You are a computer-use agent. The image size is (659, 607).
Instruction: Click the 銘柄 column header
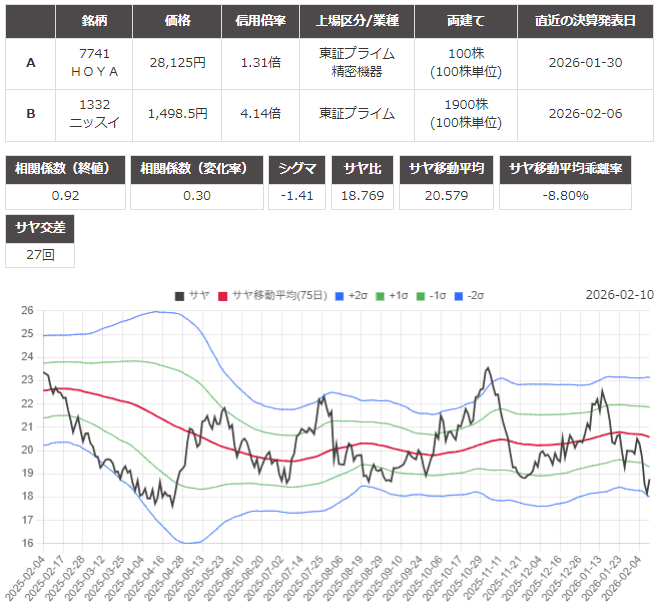click(99, 21)
